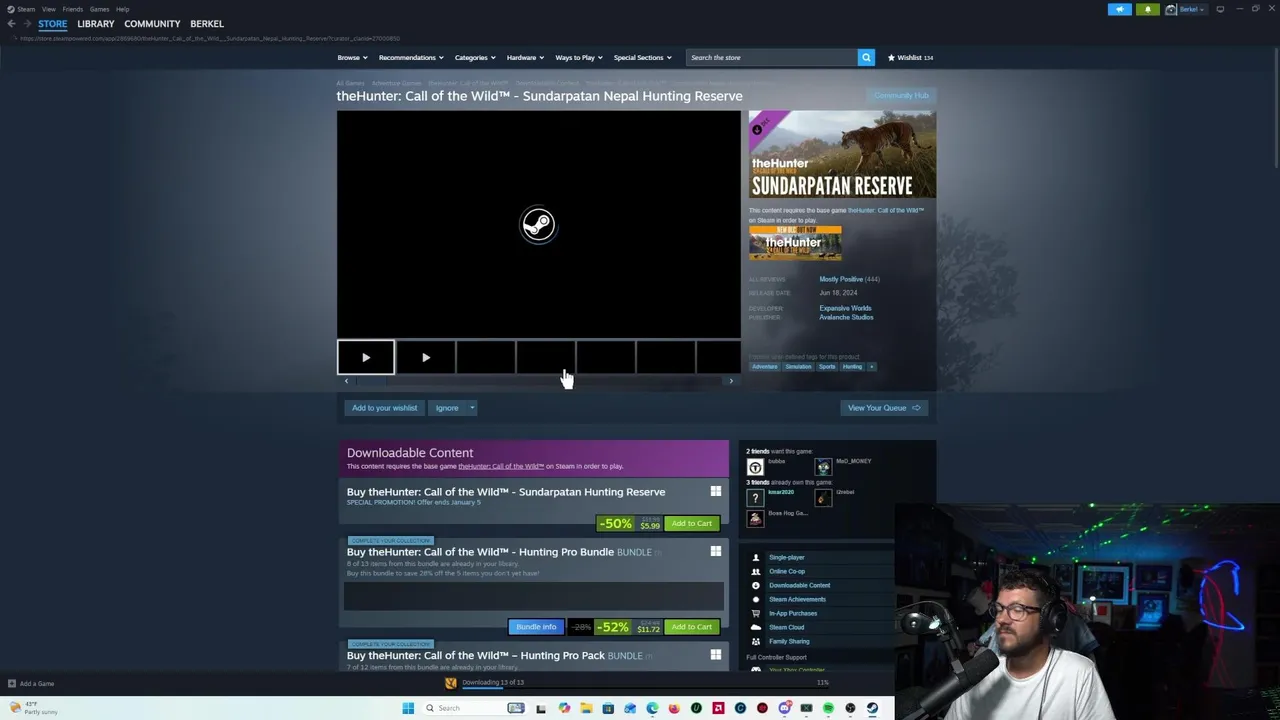Open kmar2020 friend avatar
Screen dimensions: 1280x720
pos(755,497)
